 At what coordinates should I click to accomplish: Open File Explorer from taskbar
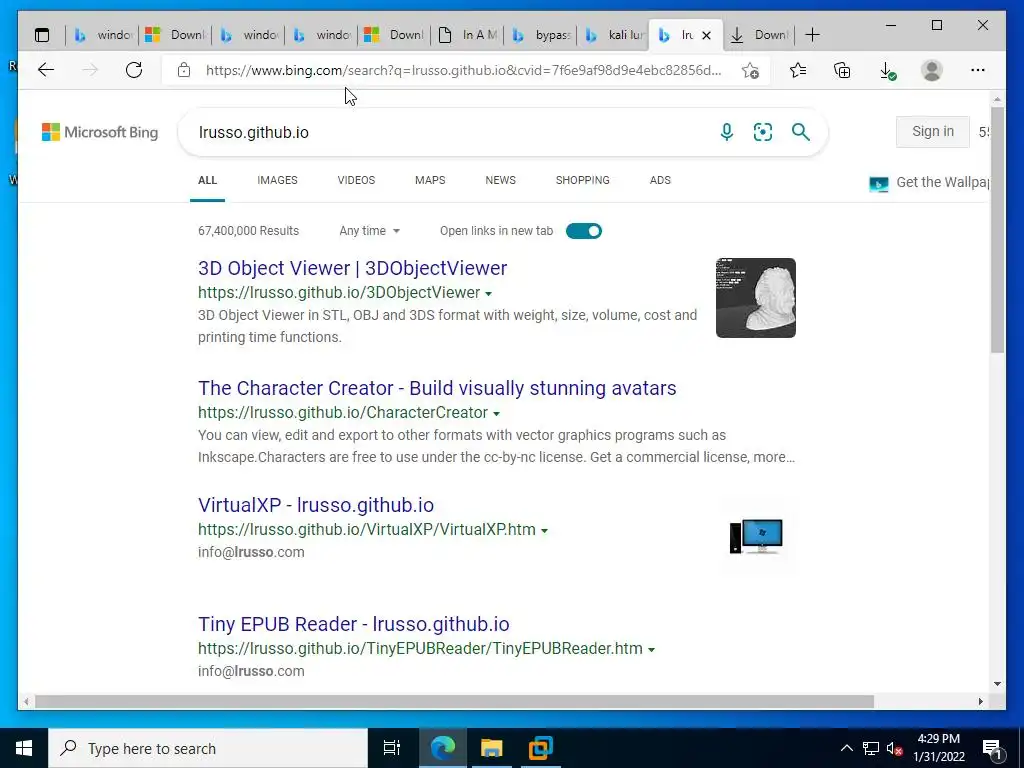click(x=492, y=748)
